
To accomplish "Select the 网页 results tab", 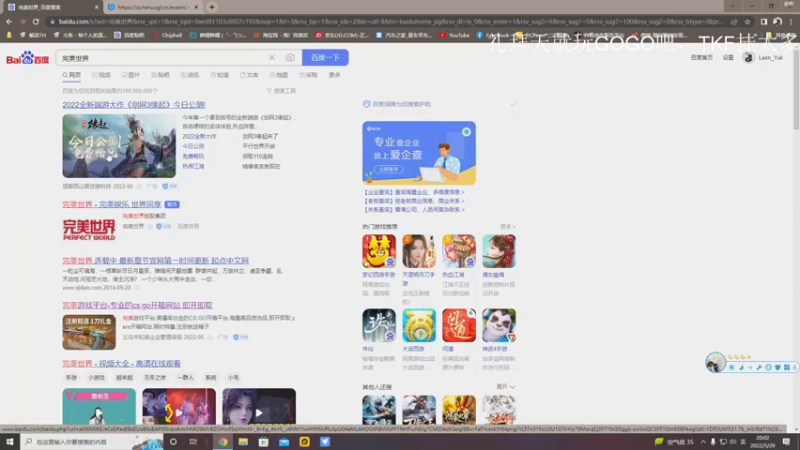I will click(71, 75).
